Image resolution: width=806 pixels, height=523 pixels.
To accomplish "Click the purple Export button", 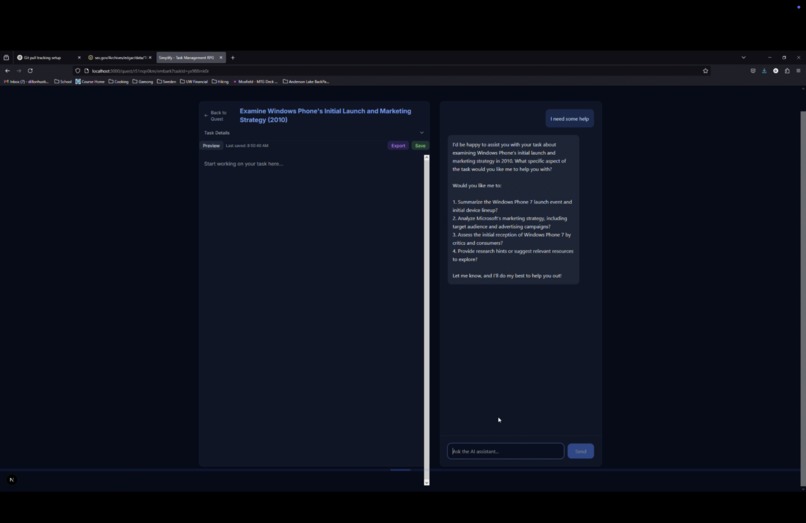I will point(398,146).
